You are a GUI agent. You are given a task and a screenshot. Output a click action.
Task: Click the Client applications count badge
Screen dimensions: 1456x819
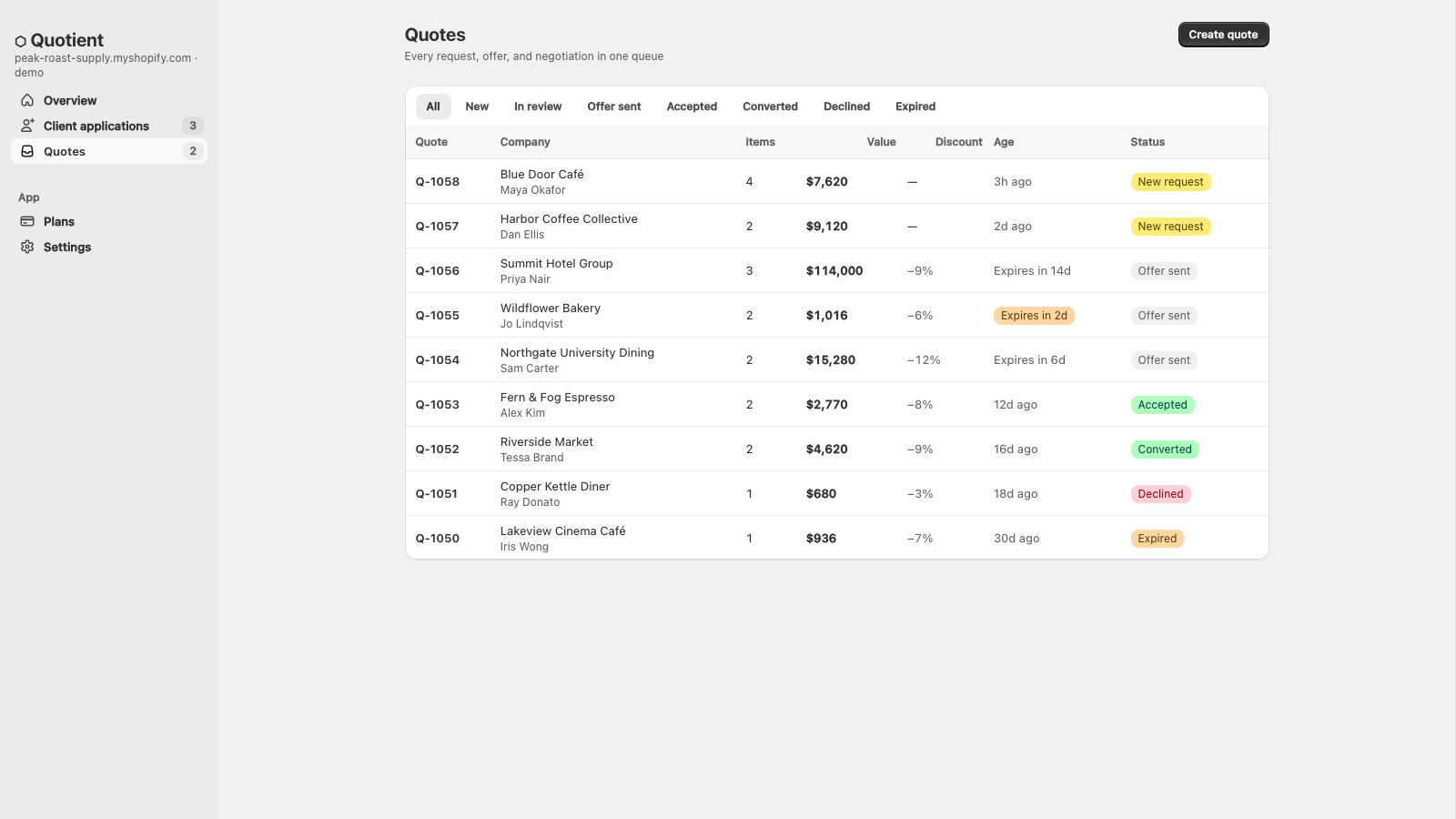click(192, 126)
